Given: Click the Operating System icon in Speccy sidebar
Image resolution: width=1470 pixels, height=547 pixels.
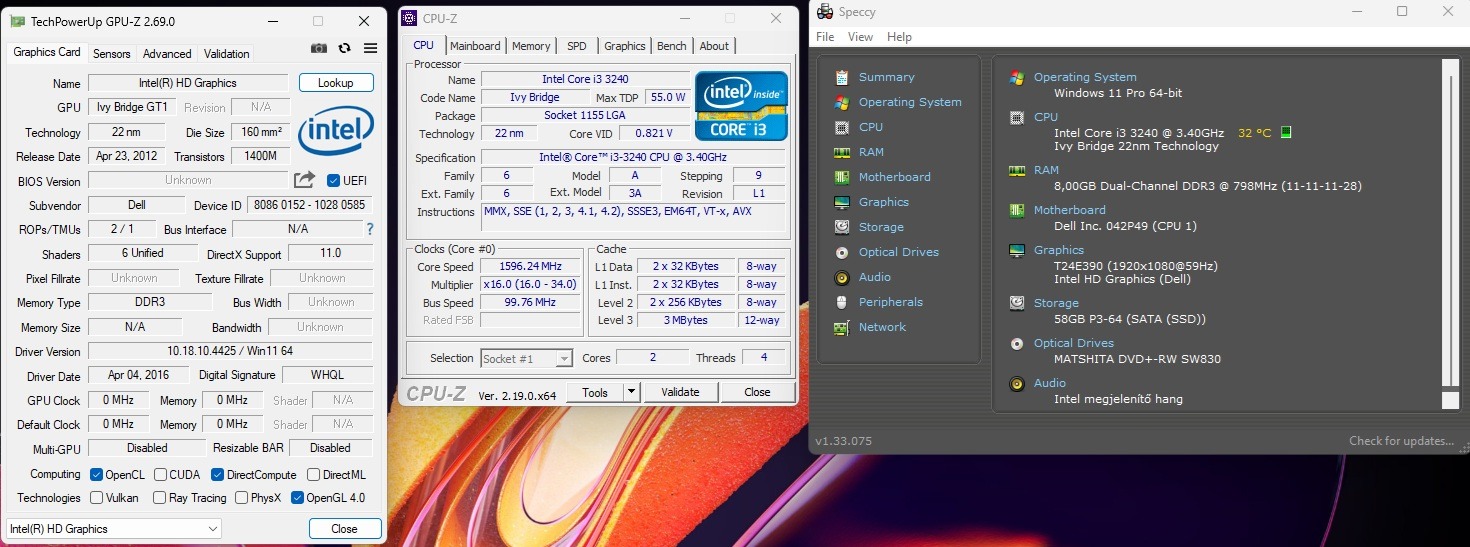Looking at the screenshot, I should pyautogui.click(x=842, y=102).
